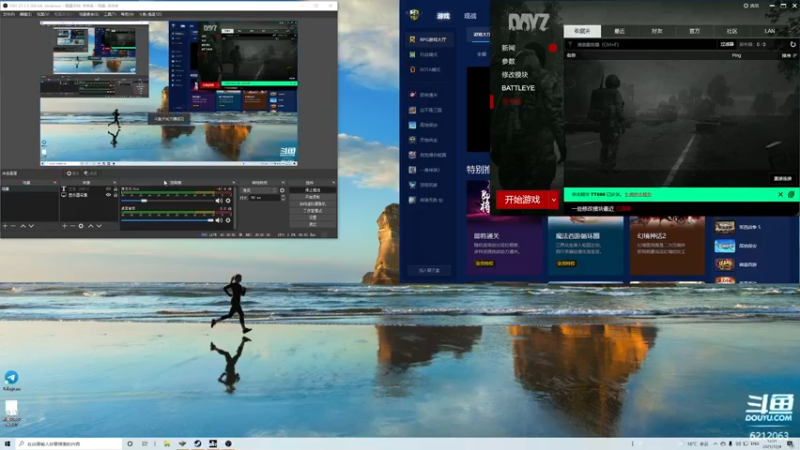Open the file shortcut below Telegram on desktop
Viewport: 800px width, 450px height.
click(x=11, y=413)
